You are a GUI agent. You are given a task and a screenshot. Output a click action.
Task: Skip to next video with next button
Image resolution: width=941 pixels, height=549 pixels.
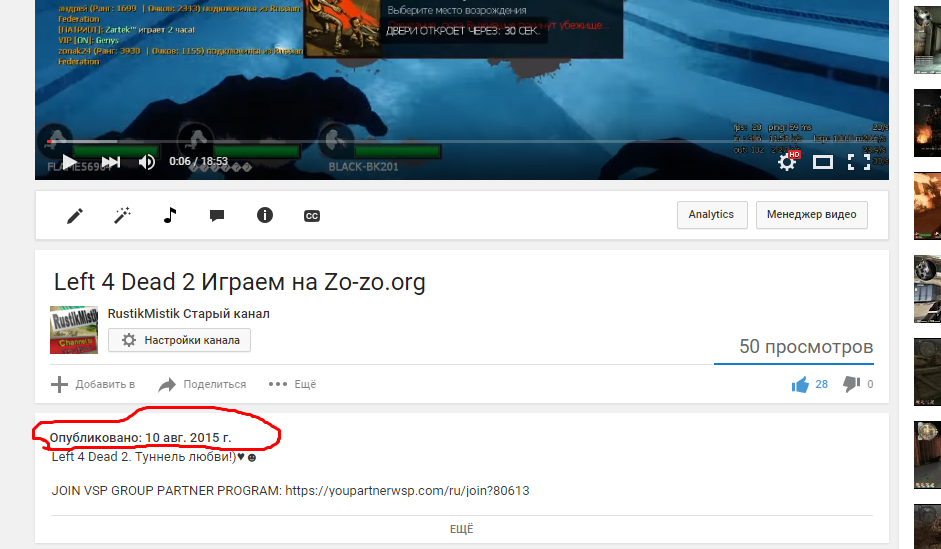click(111, 161)
